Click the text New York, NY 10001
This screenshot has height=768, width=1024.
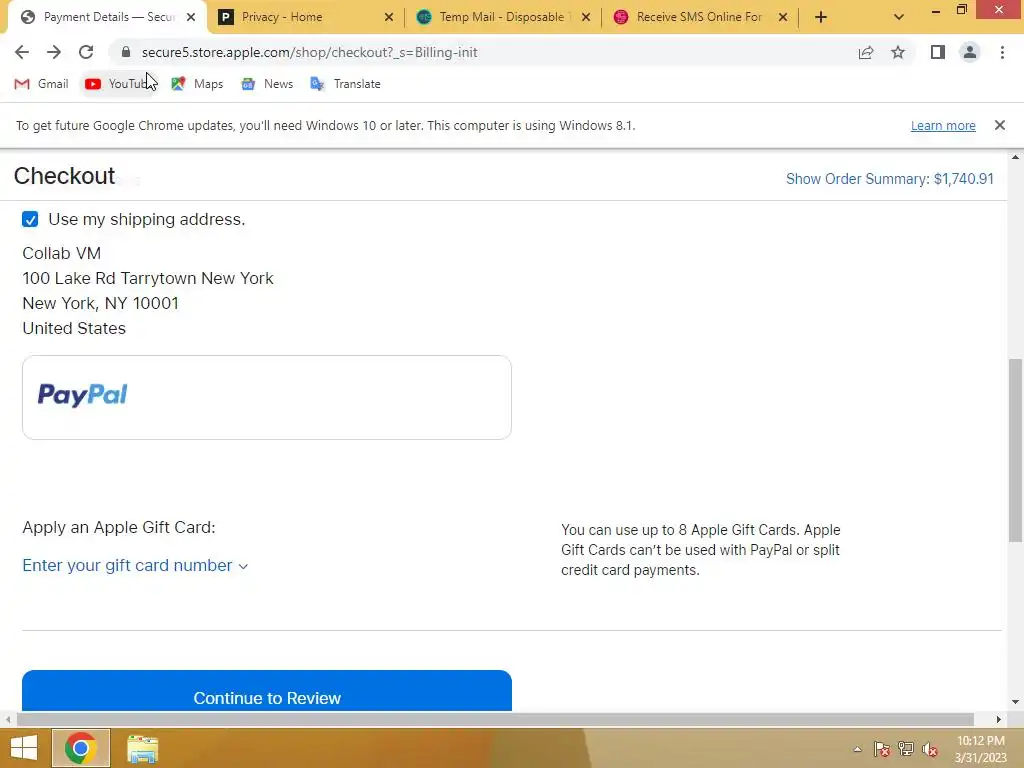click(100, 303)
